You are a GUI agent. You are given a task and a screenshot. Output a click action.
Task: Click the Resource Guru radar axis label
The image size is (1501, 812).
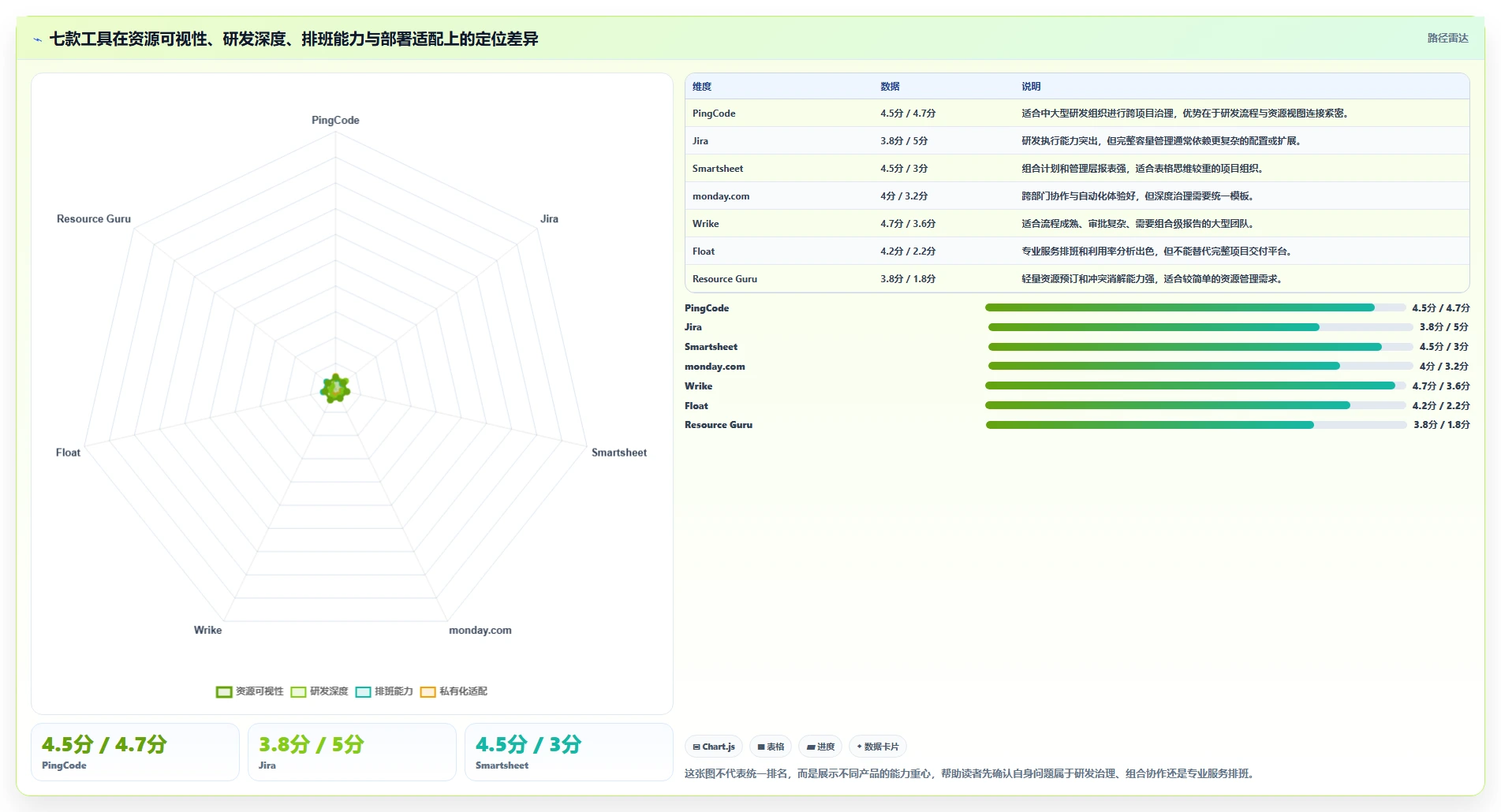click(94, 219)
